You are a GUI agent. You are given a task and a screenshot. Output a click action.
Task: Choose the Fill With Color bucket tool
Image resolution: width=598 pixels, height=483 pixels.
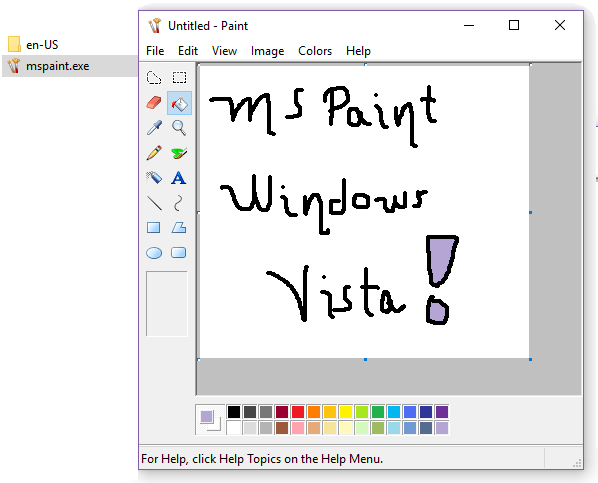tap(179, 103)
